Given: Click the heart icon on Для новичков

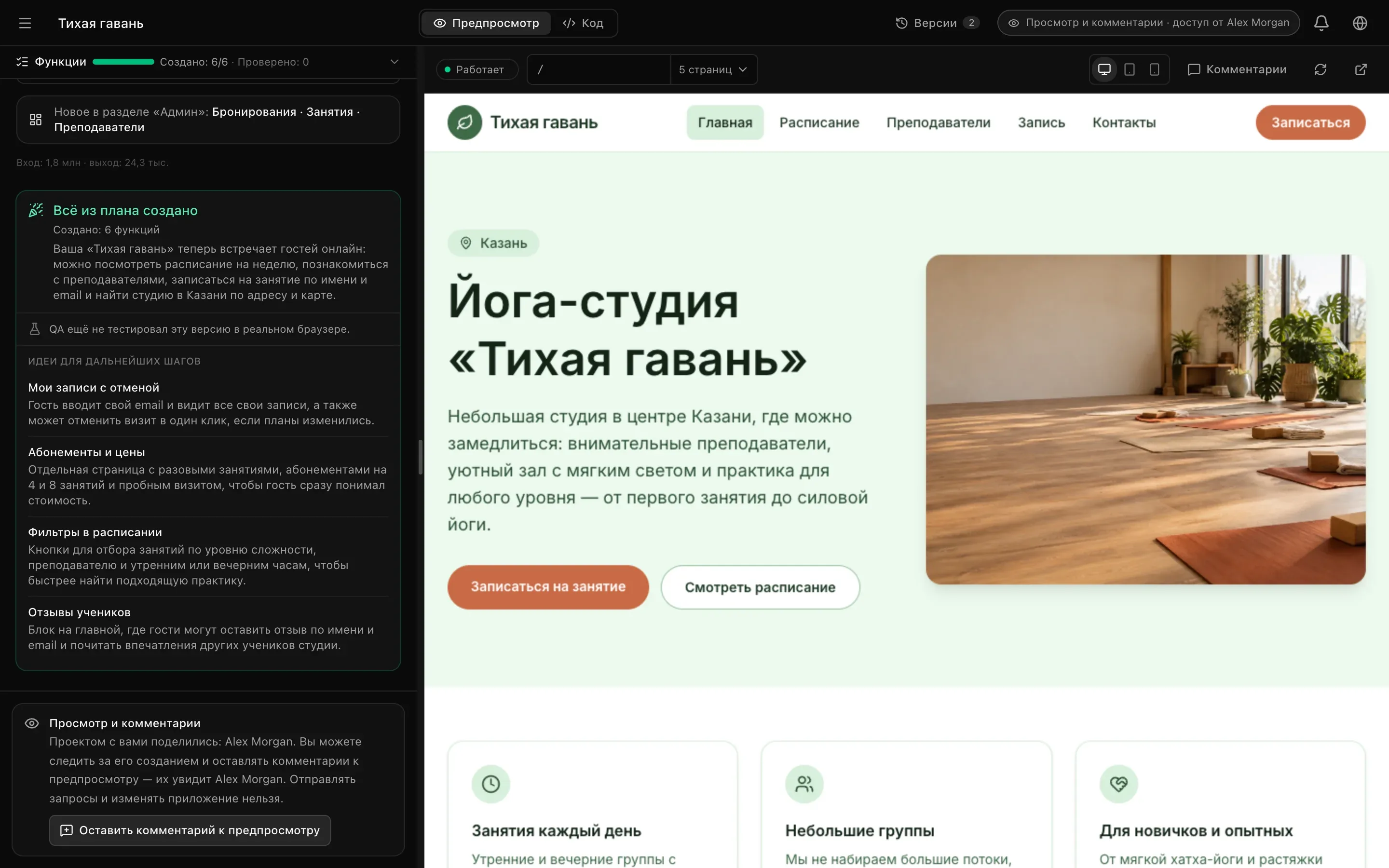Looking at the screenshot, I should [1118, 784].
